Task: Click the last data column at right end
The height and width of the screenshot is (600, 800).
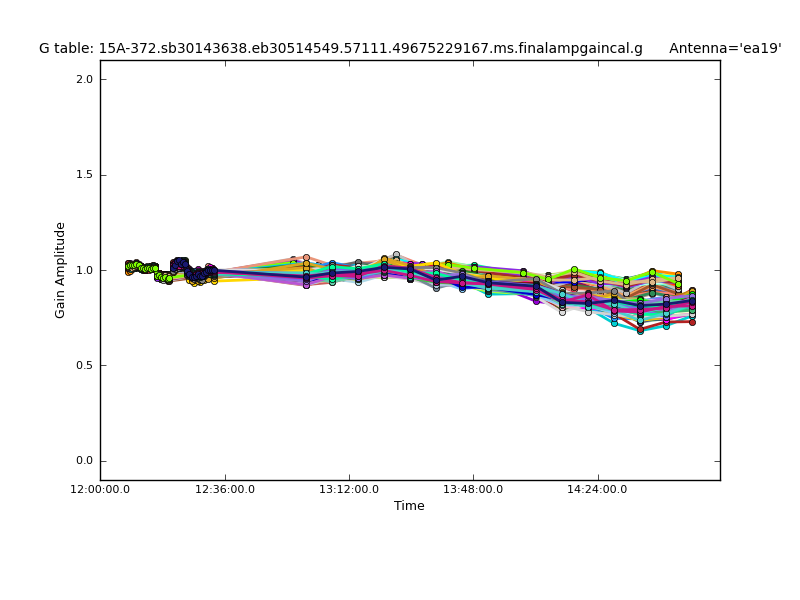Action: pos(691,305)
